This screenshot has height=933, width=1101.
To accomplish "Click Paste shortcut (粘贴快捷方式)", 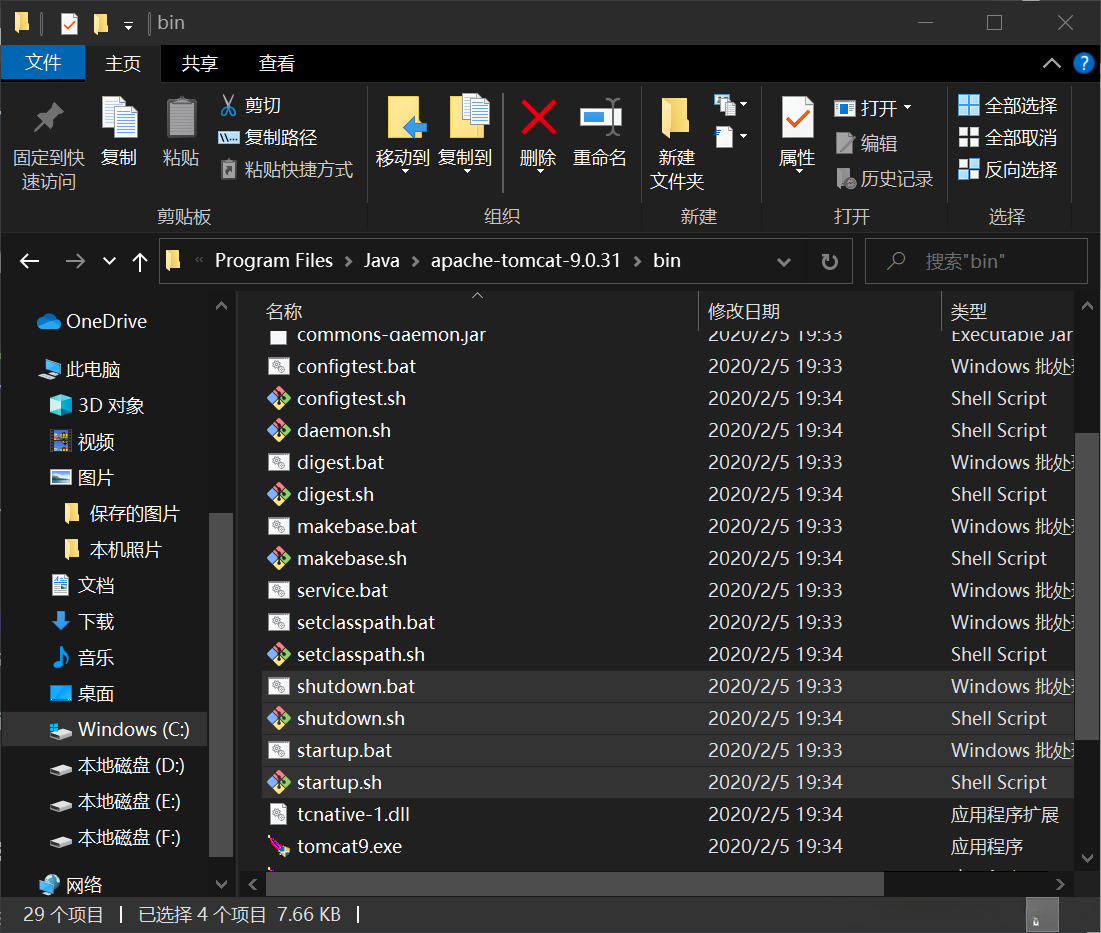I will pyautogui.click(x=286, y=169).
